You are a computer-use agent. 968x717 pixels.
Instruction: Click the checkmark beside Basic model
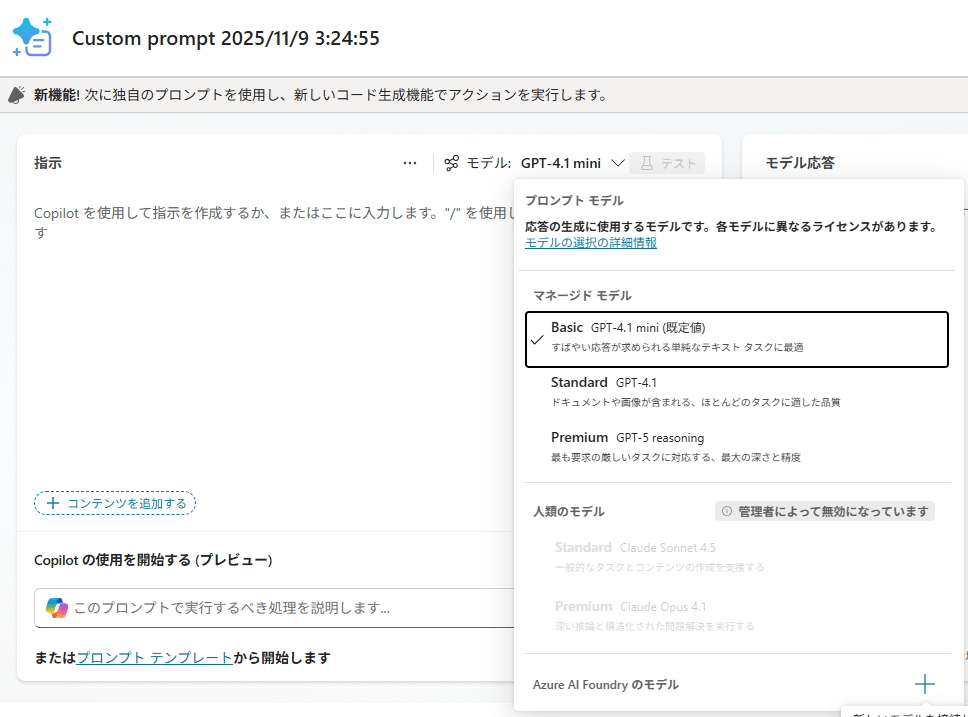537,340
